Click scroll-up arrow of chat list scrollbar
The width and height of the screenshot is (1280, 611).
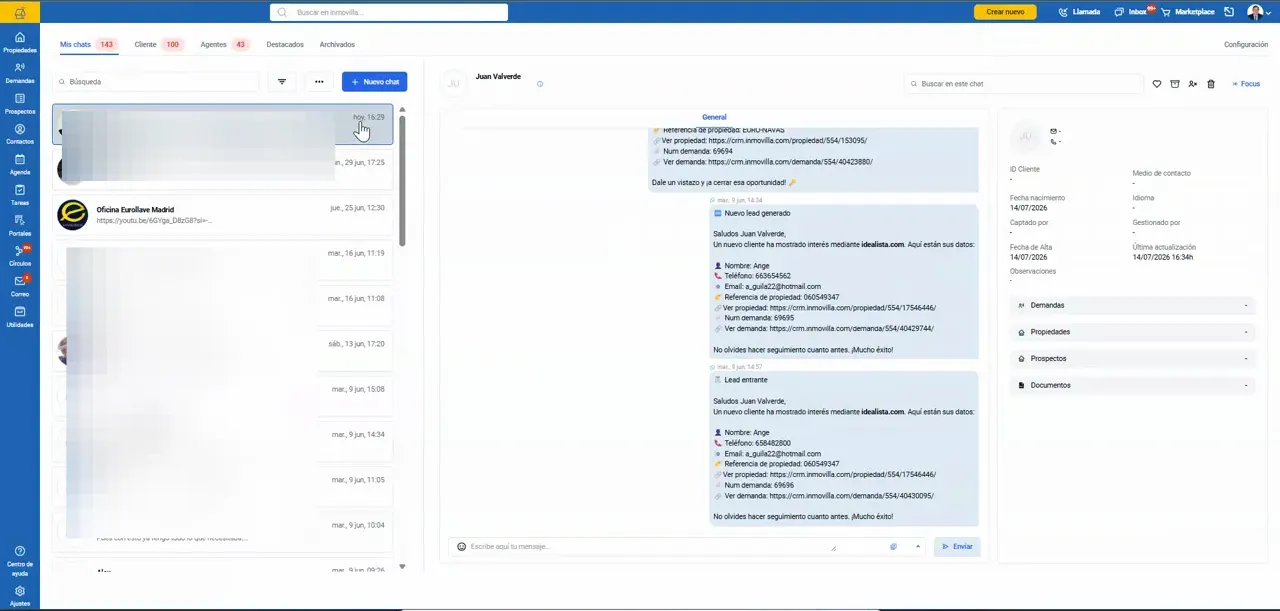click(402, 109)
